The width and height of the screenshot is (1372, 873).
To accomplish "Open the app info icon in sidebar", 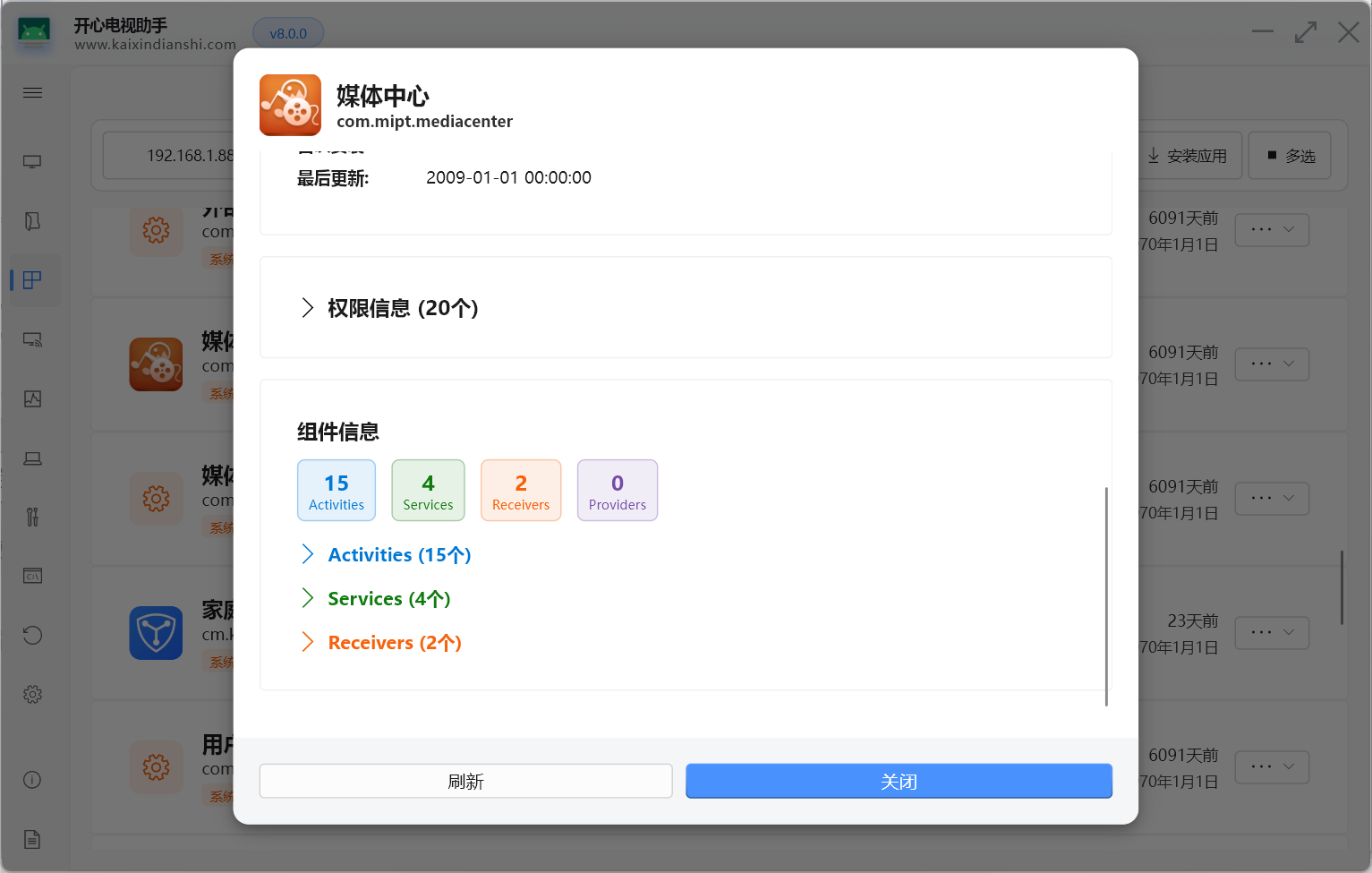I will pyautogui.click(x=32, y=780).
